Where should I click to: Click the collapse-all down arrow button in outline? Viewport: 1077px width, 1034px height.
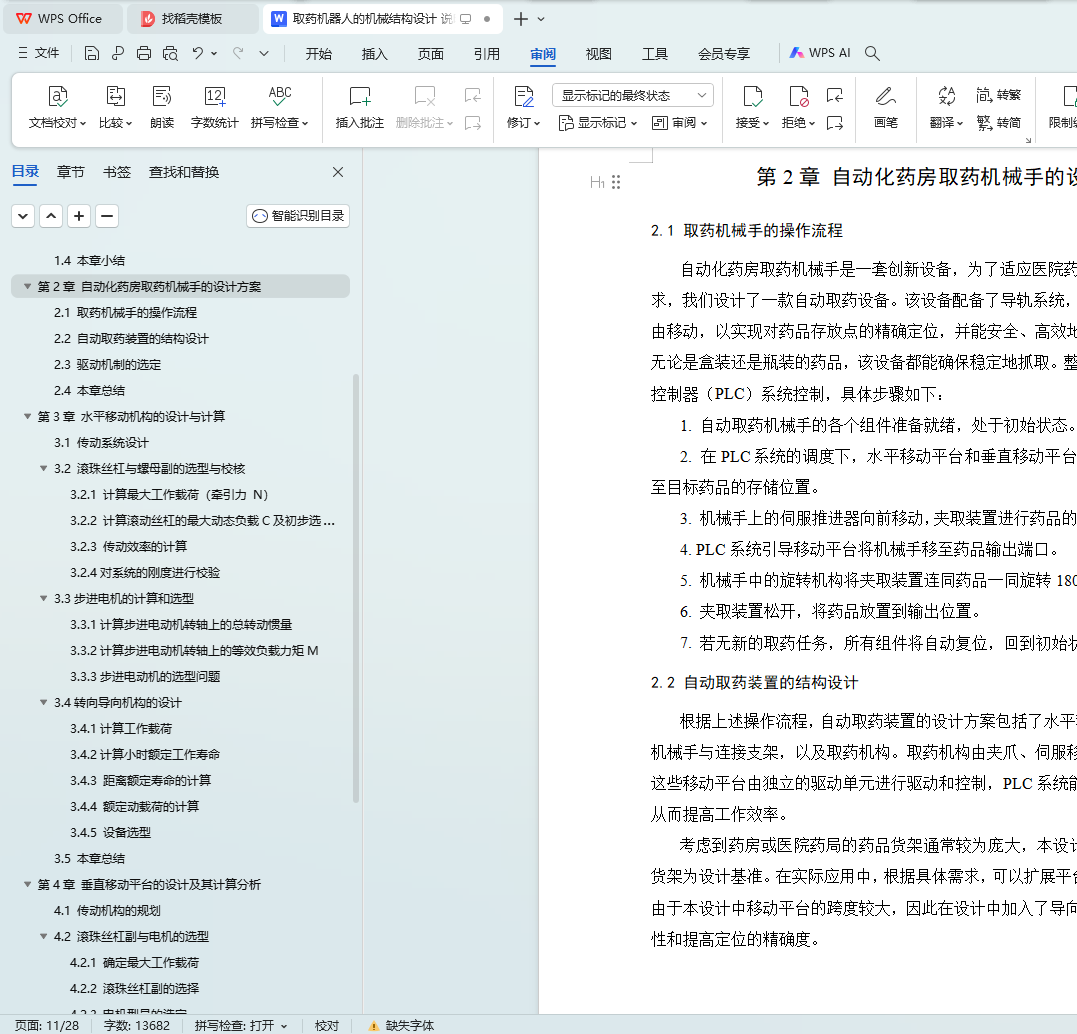(x=23, y=216)
